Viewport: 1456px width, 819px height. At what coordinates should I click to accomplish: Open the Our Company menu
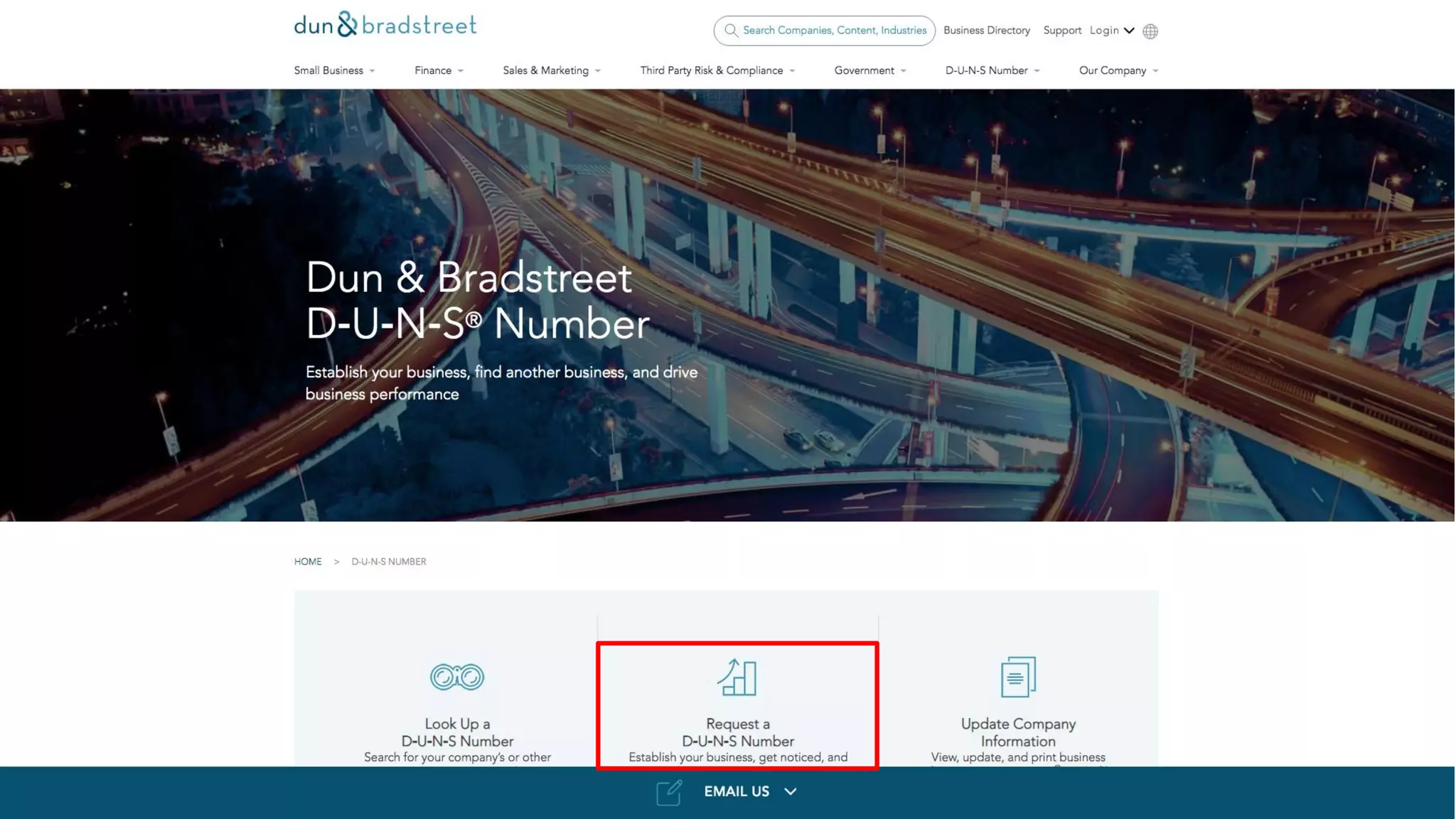click(1118, 70)
